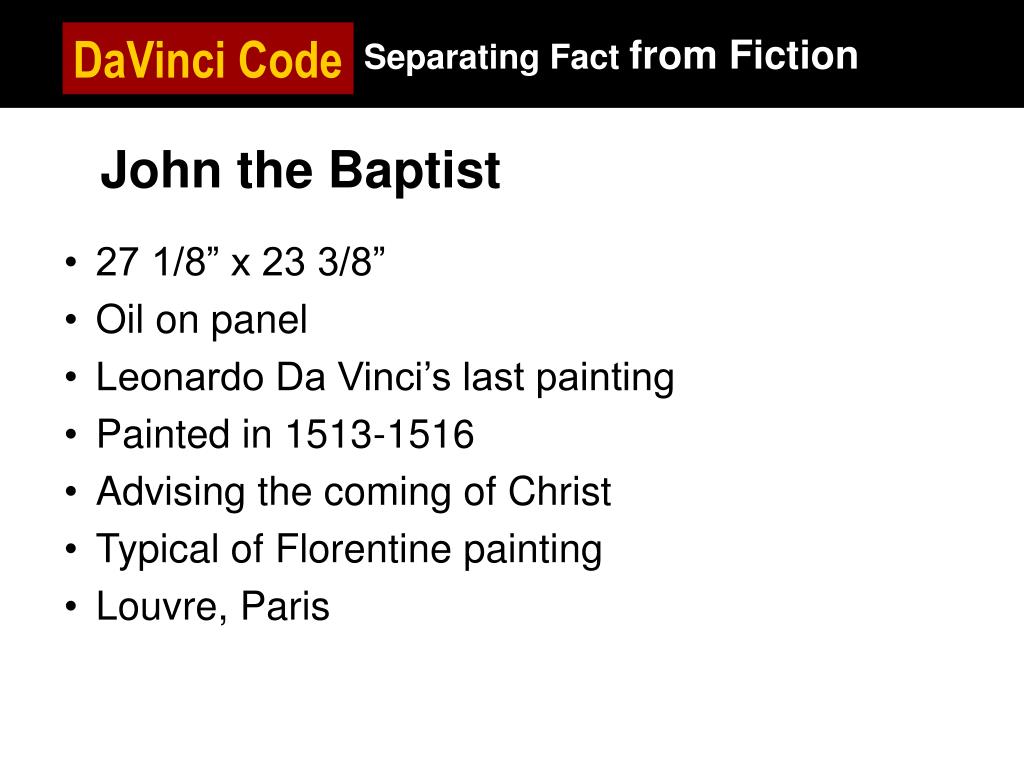This screenshot has height=768, width=1024.
Task: Click the year range '1513-1516'
Action: pyautogui.click(x=379, y=434)
